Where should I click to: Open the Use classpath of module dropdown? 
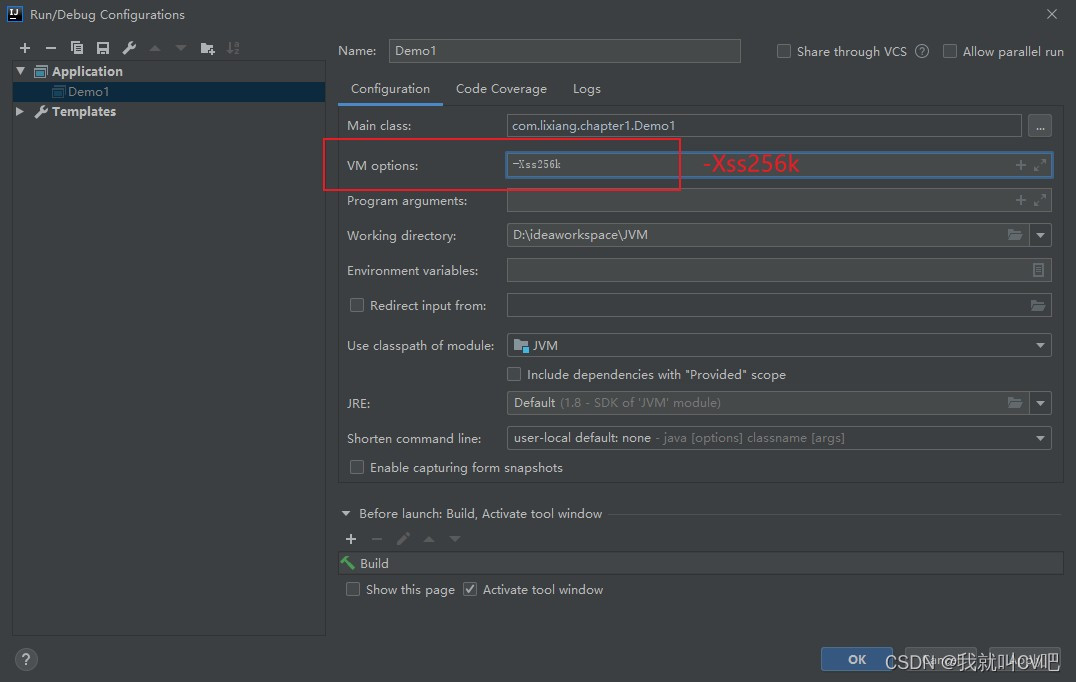[1040, 345]
